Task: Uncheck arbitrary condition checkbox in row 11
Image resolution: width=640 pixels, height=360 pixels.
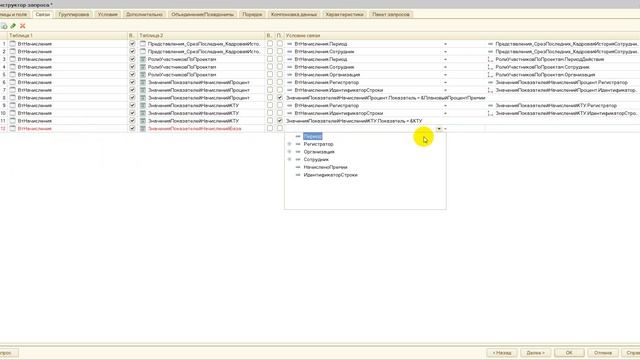Action: pos(280,121)
